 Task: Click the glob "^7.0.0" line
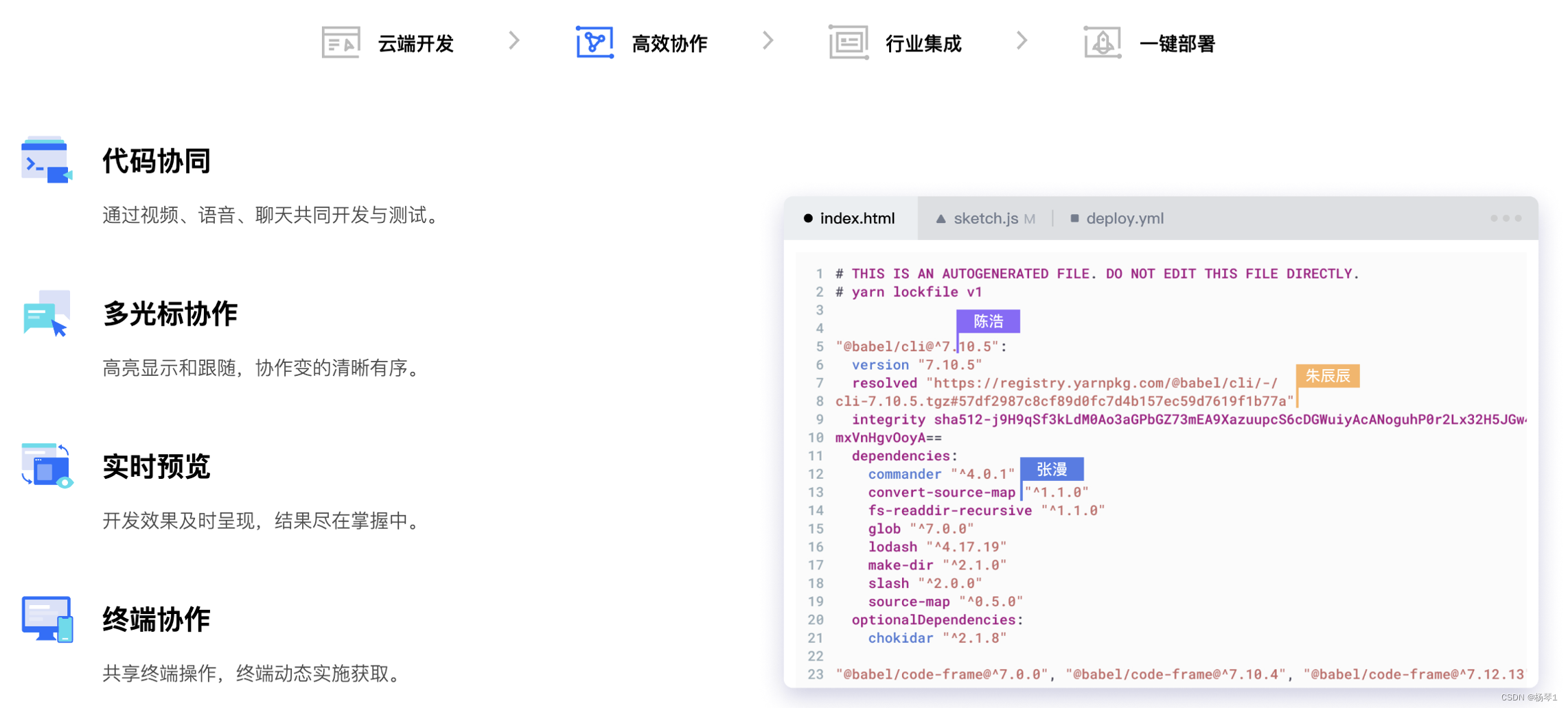pos(921,529)
